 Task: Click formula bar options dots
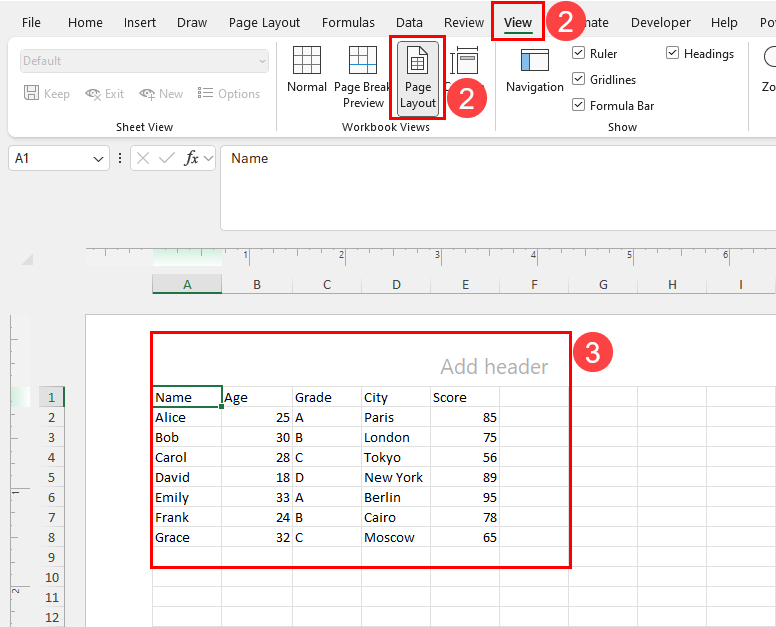(120, 158)
